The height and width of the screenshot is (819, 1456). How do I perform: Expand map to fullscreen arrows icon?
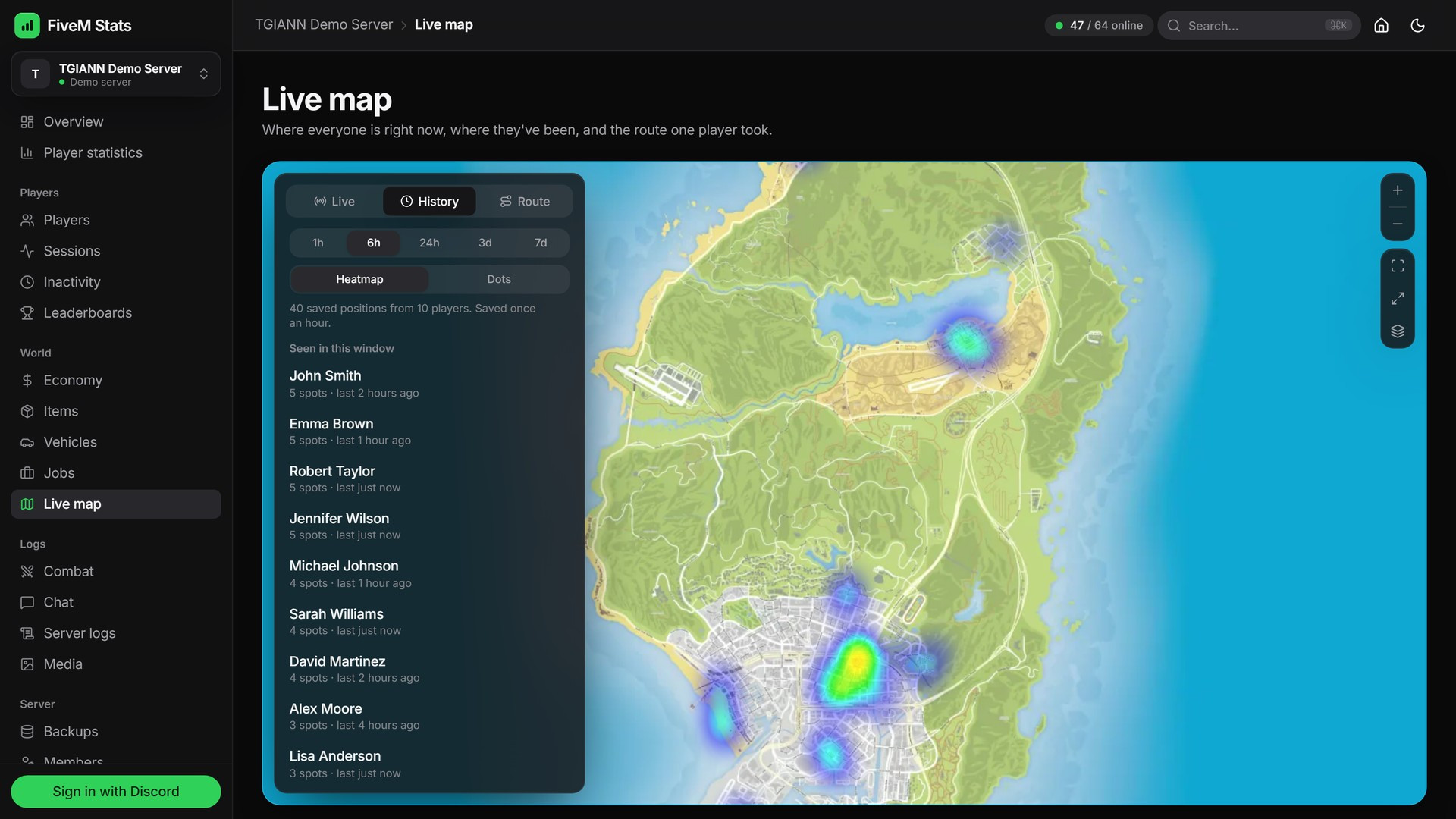(x=1397, y=299)
